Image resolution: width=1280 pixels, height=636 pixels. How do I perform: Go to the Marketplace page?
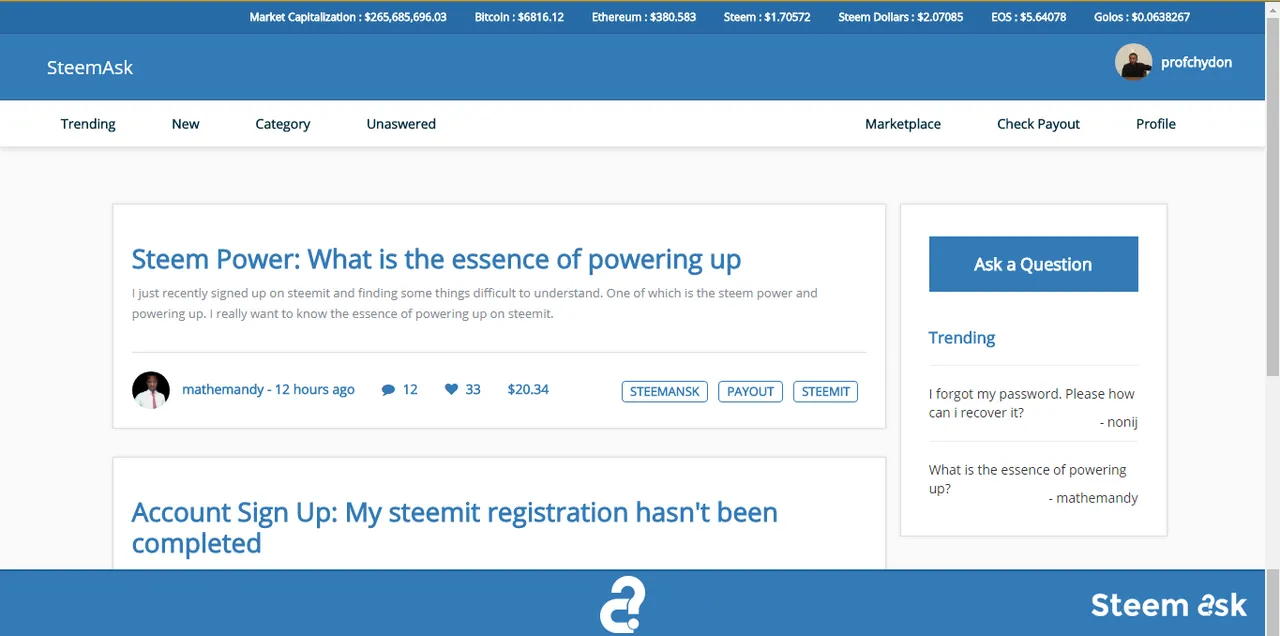[x=903, y=124]
